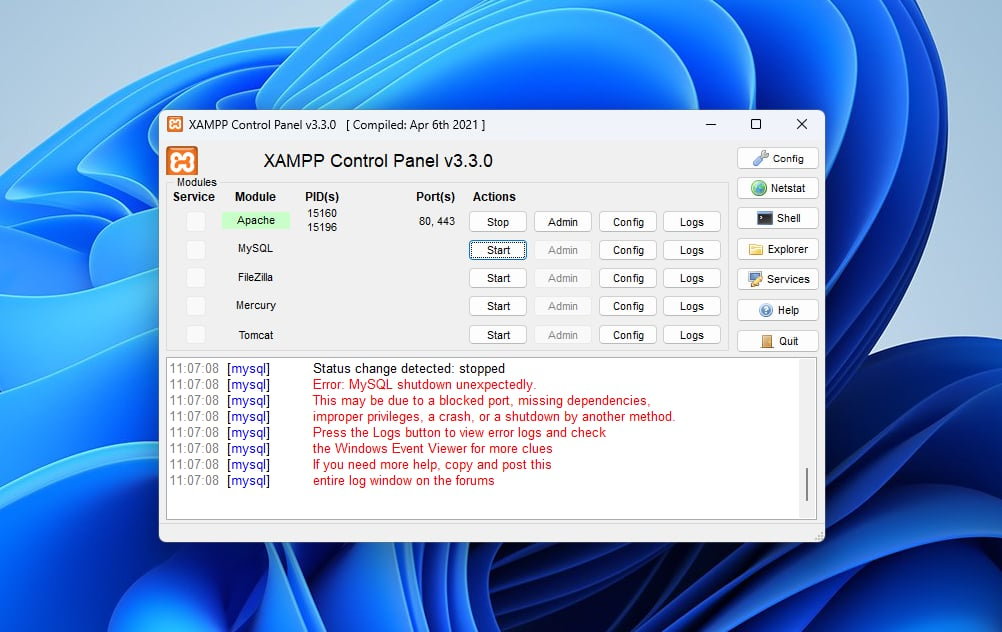Screen dimensions: 1002x632
Task: View Mercury Logs
Action: click(691, 306)
